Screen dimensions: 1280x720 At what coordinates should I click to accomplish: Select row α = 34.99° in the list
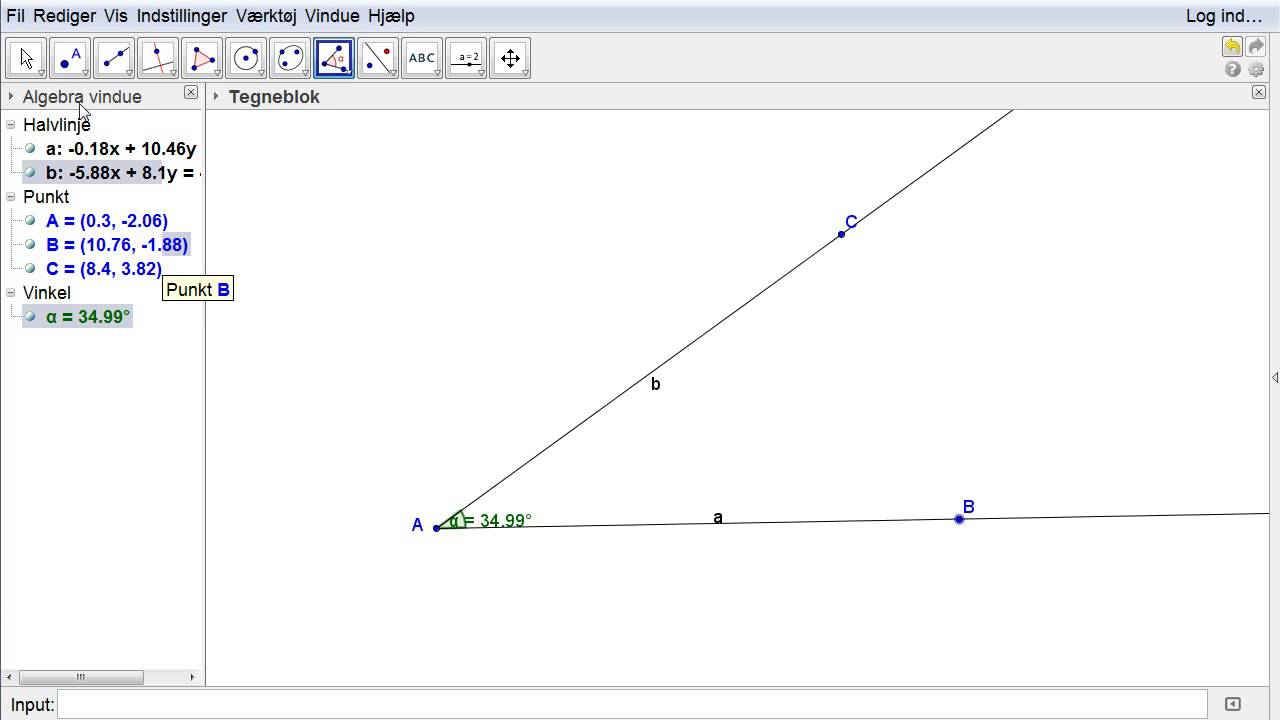88,317
